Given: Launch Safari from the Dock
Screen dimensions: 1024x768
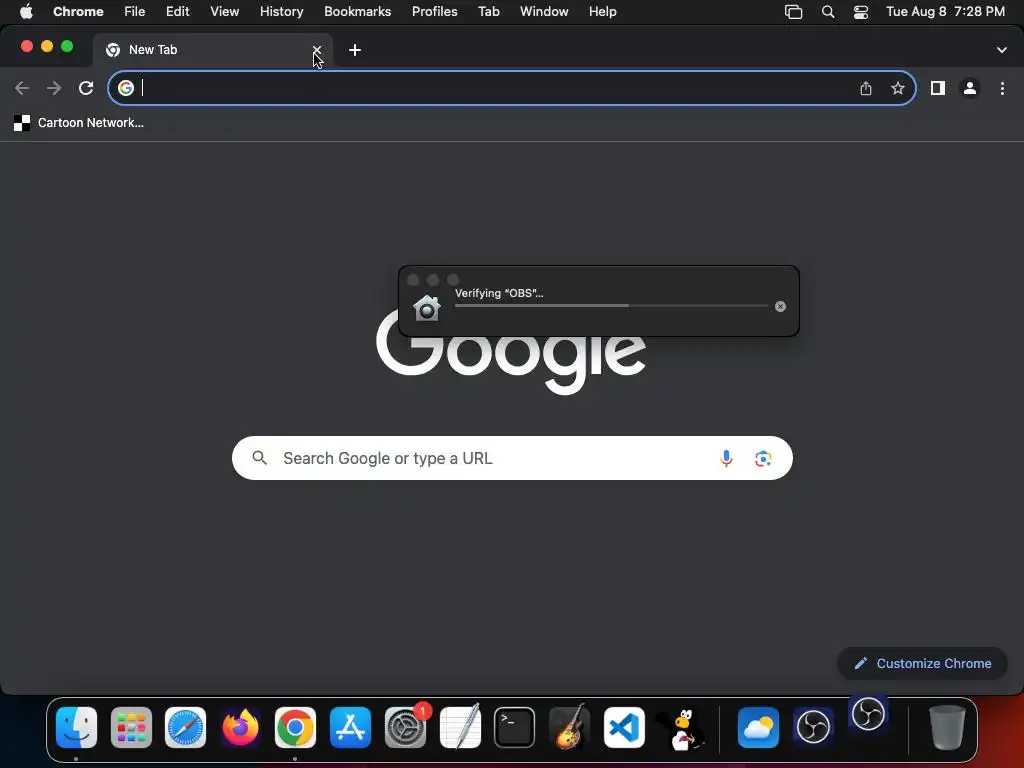Looking at the screenshot, I should point(185,728).
